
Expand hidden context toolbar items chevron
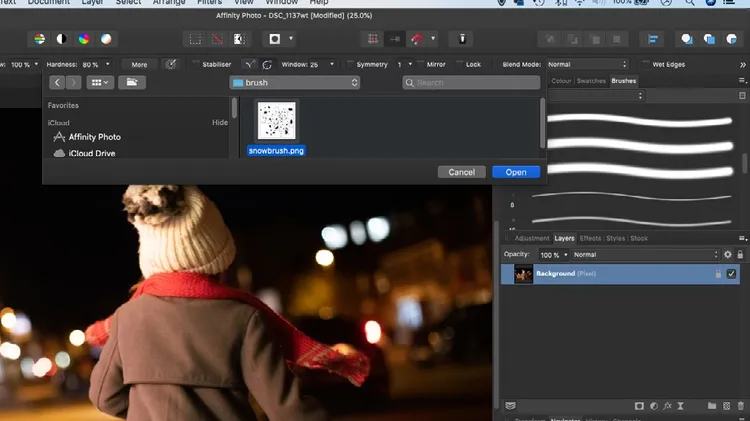[x=742, y=65]
